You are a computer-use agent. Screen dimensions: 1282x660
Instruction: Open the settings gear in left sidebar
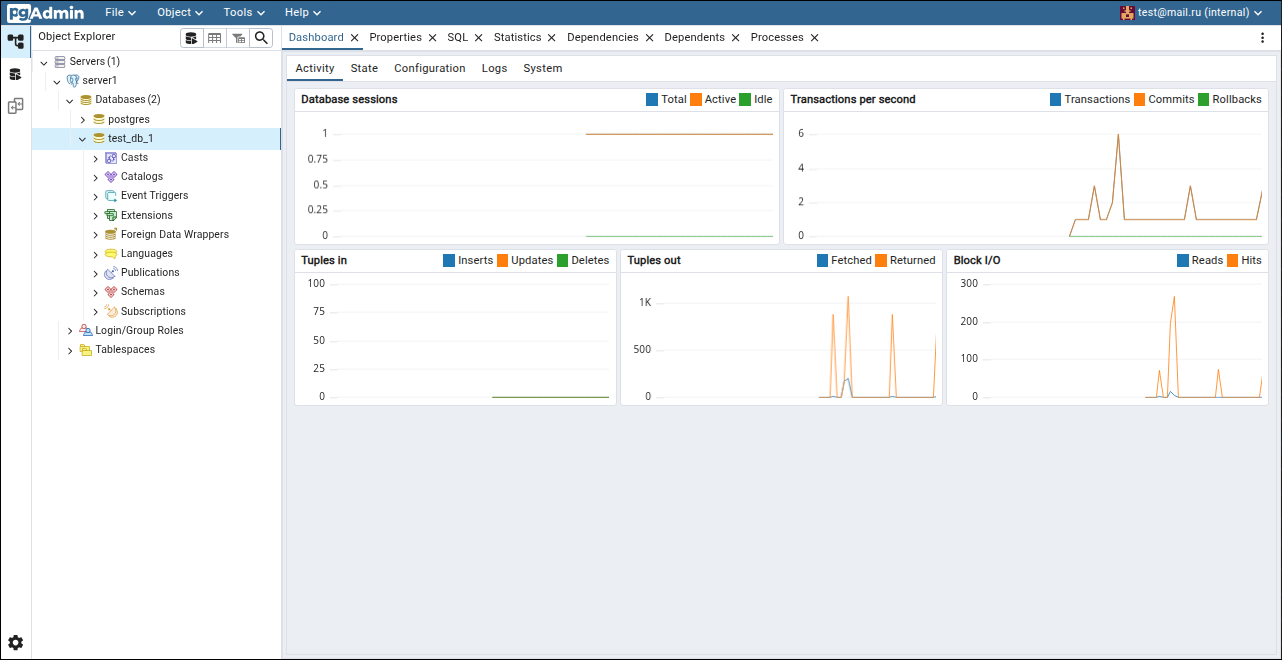[x=15, y=642]
